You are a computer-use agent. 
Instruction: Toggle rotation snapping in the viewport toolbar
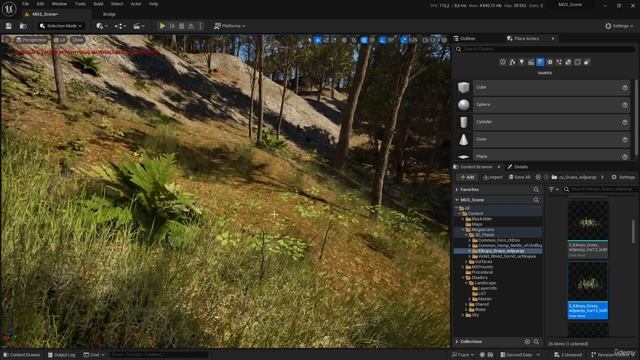click(x=382, y=40)
